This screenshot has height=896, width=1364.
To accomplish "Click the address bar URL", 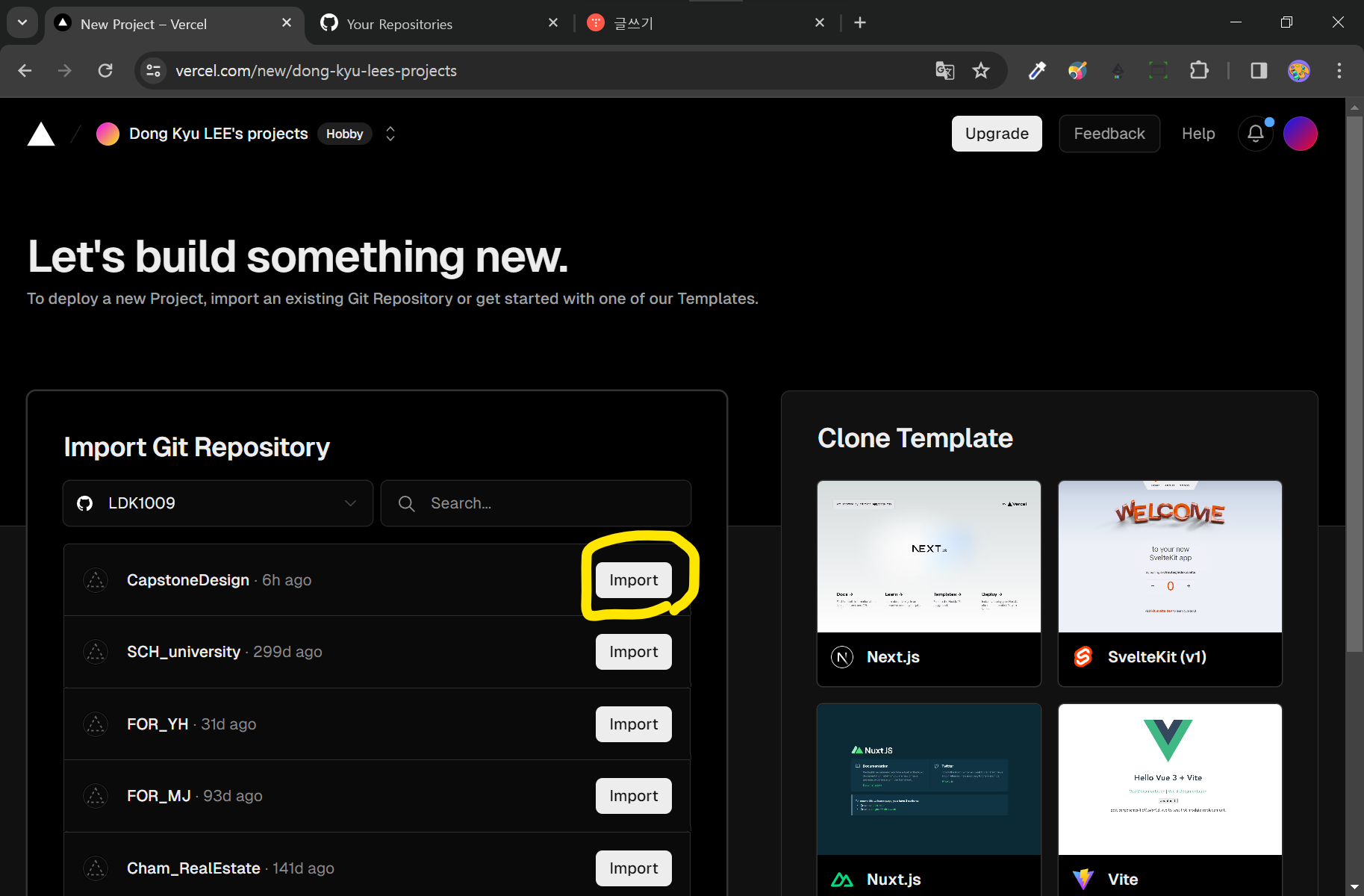I will click(x=316, y=71).
